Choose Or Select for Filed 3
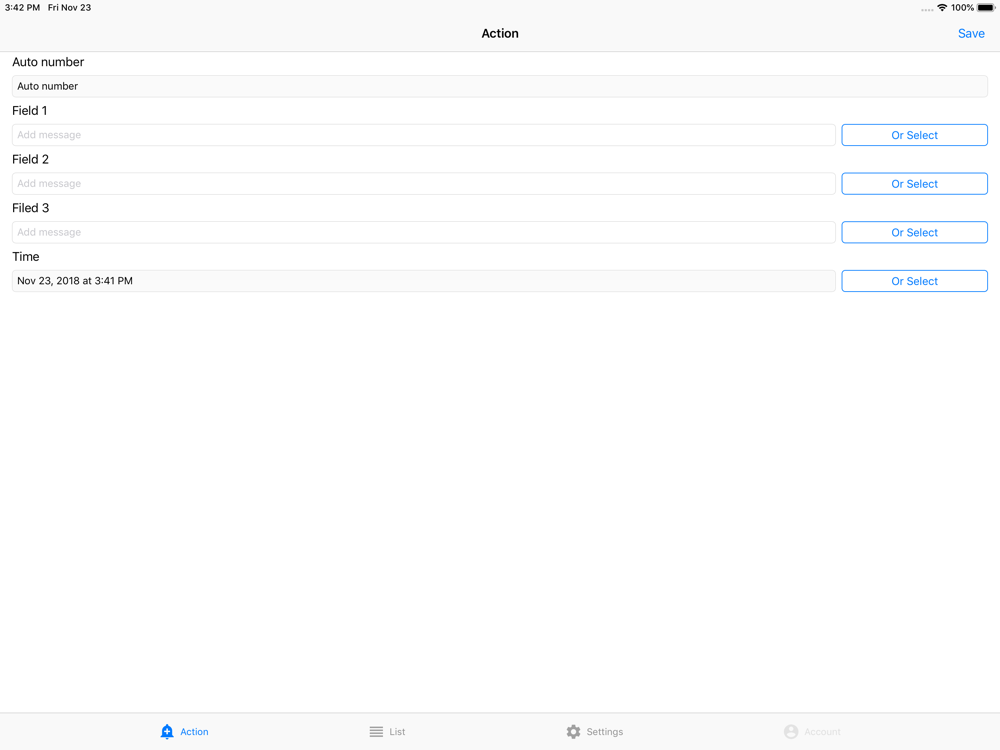The width and height of the screenshot is (1000, 750). (x=914, y=232)
